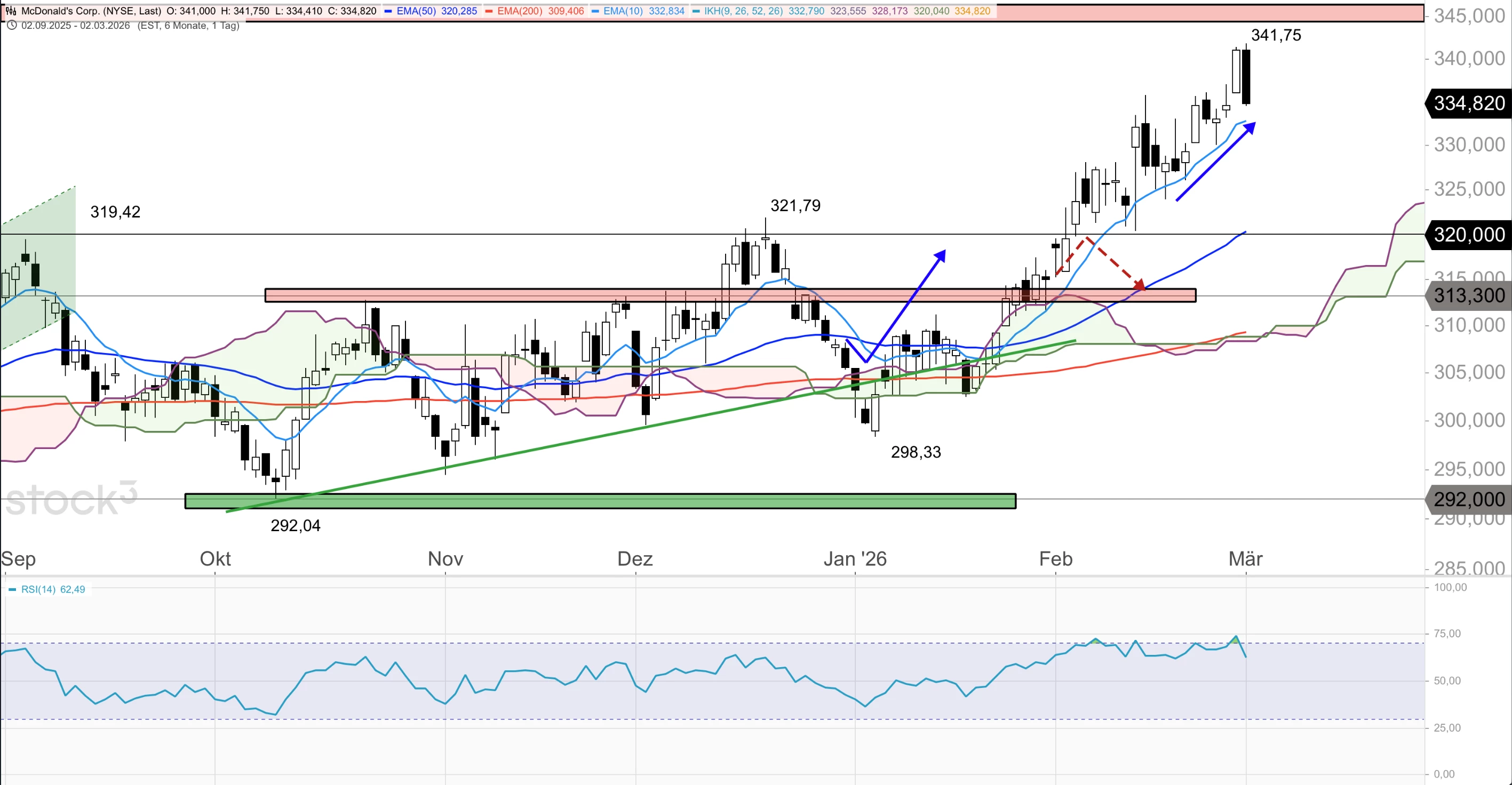The height and width of the screenshot is (785, 1512).
Task: Select the red dashed arrow annotation
Action: coord(1113,262)
